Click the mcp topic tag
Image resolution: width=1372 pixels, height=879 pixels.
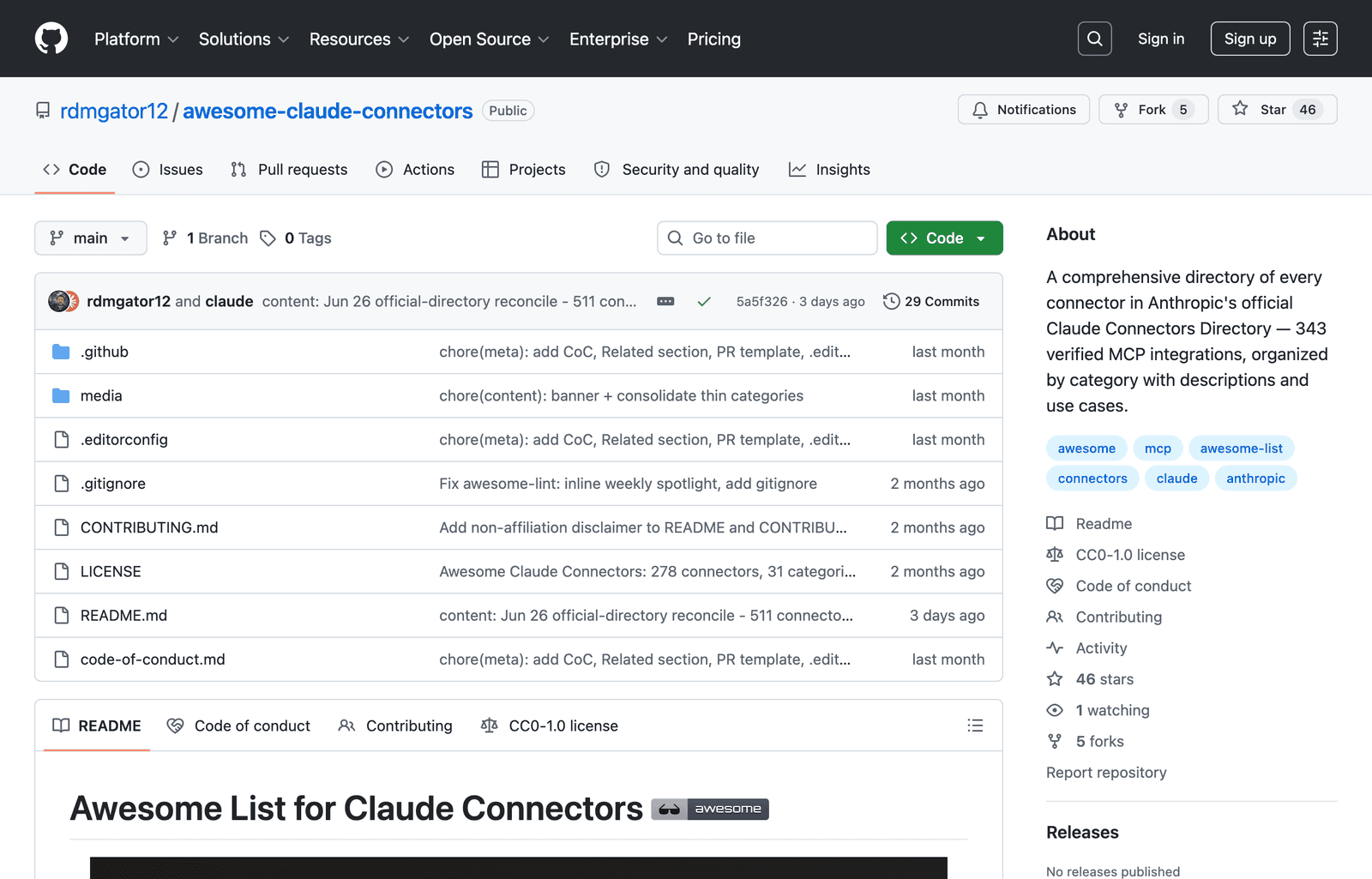(x=1158, y=449)
